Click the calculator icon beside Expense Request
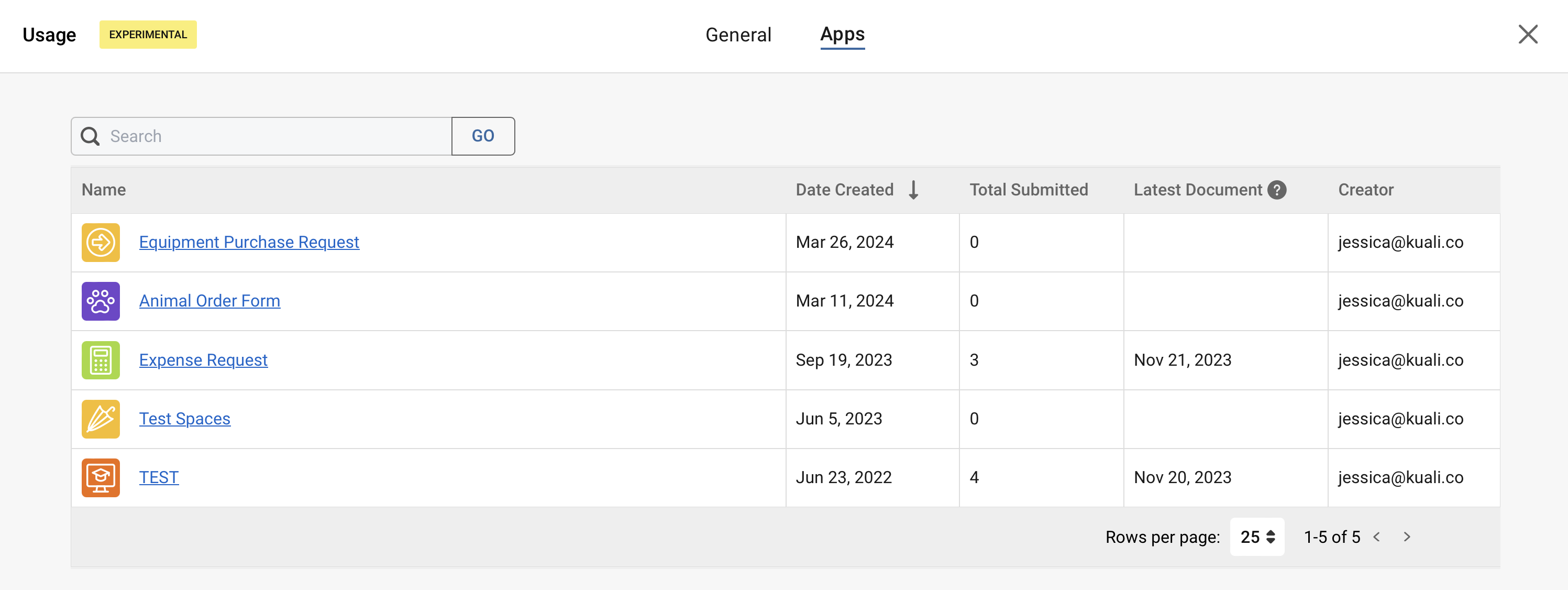1568x590 pixels. 101,360
